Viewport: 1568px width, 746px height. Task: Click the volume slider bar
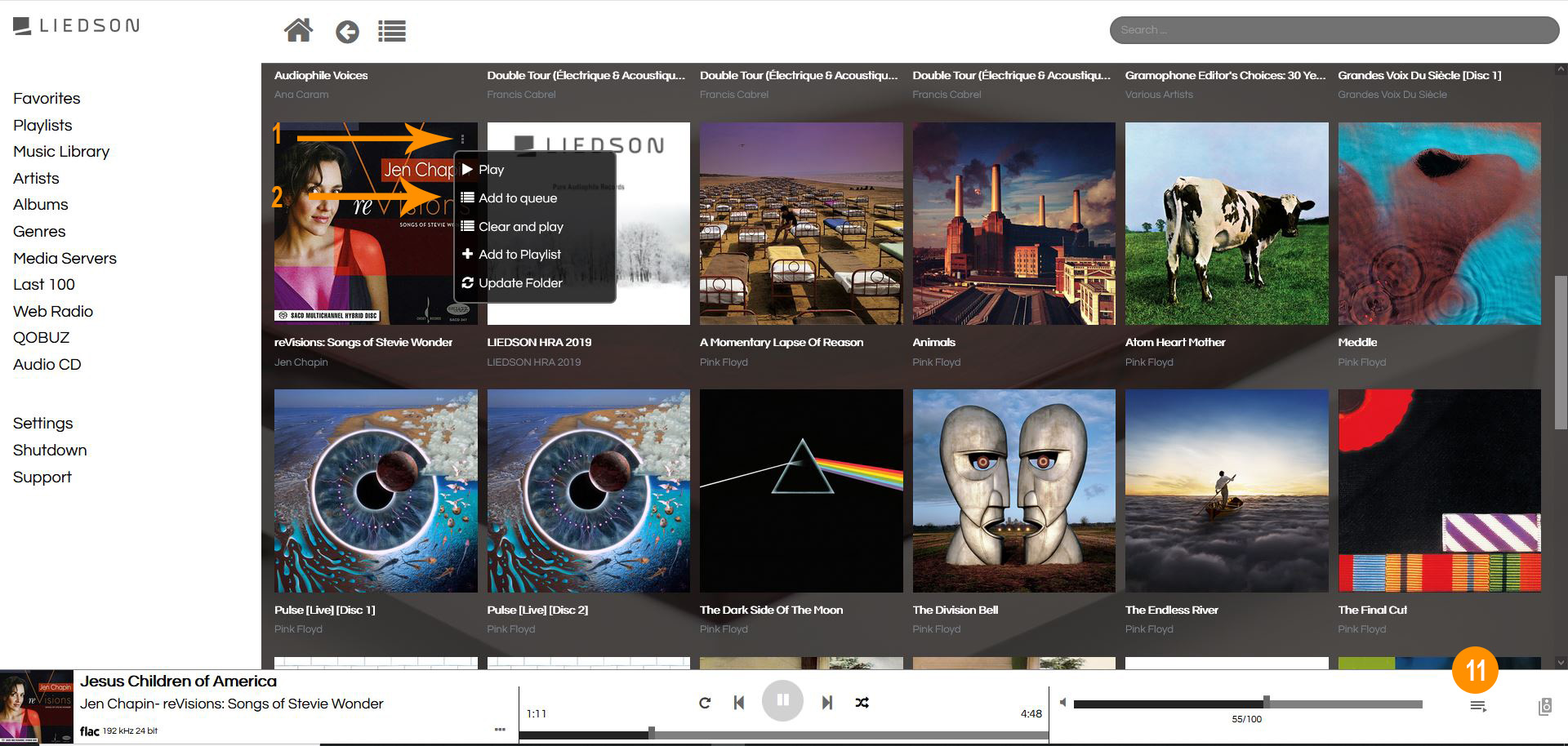point(1247,704)
